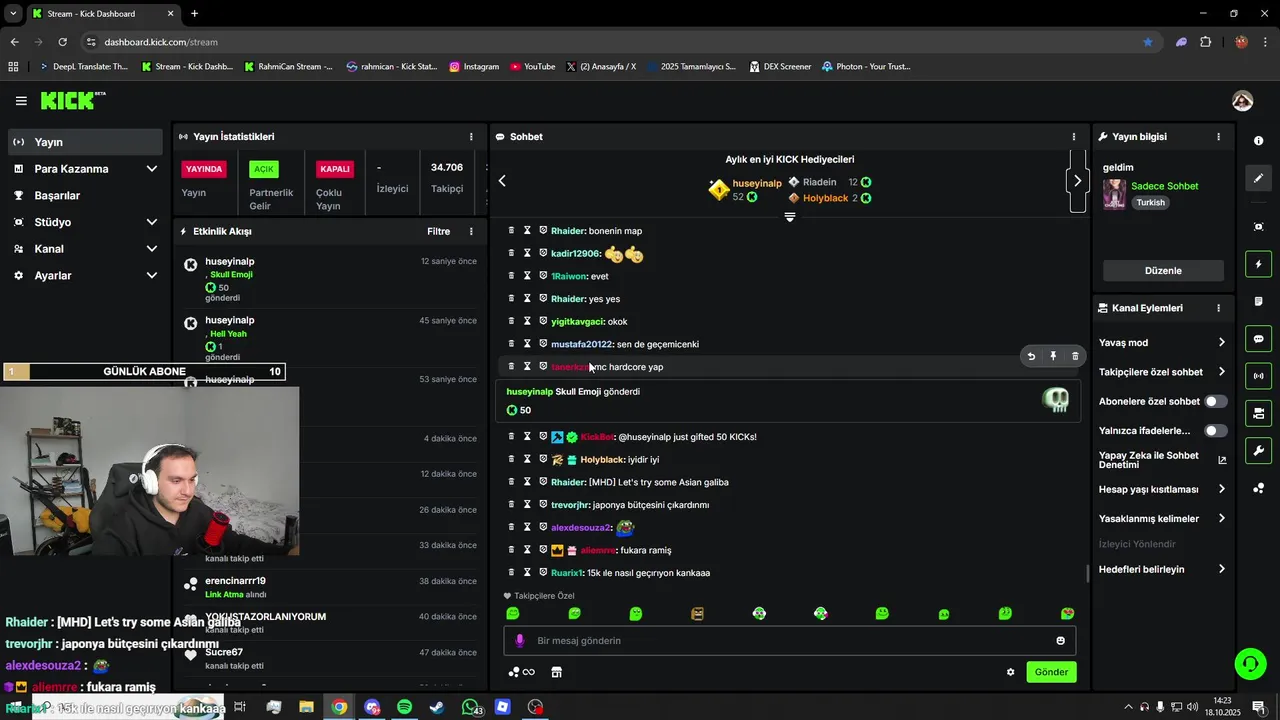The width and height of the screenshot is (1280, 720).
Task: Open Hesap yaşı kısıtlaması options
Action: (1162, 489)
